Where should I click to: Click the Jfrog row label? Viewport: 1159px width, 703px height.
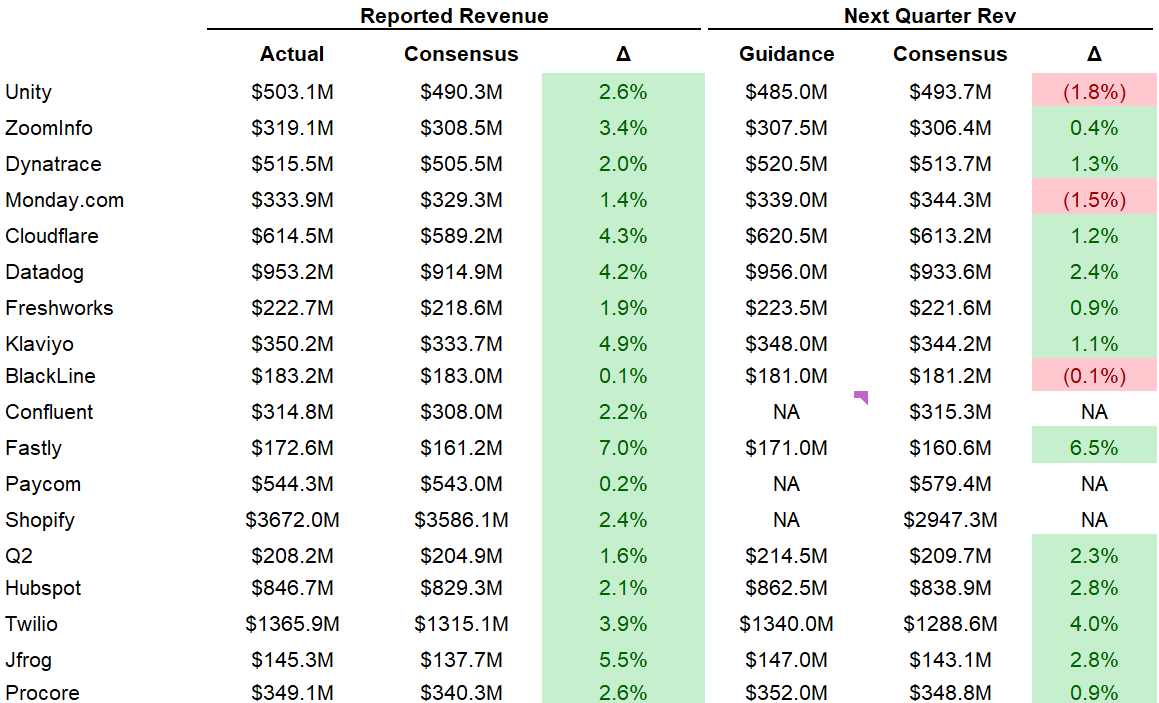coord(28,661)
